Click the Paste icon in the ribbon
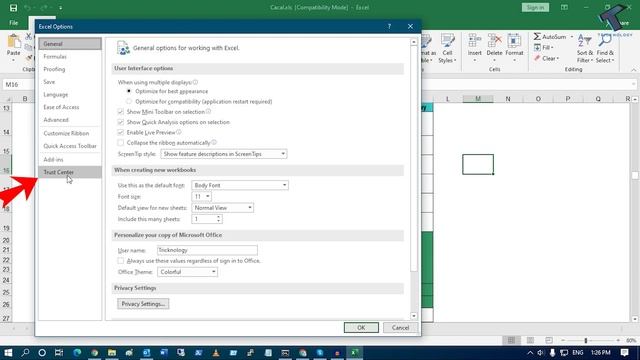 click(x=13, y=42)
